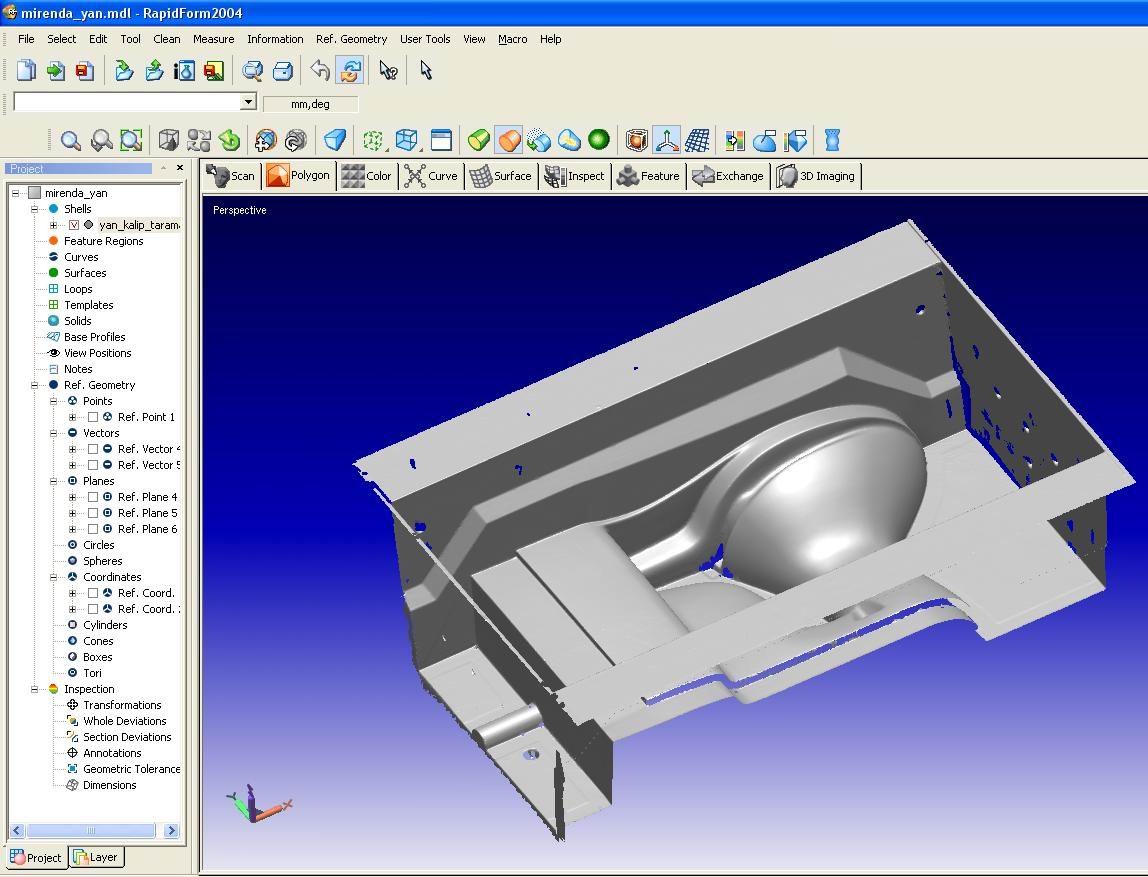Uncheck the yan_kalip_tarama shell visibility checkbox
Viewport: 1148px width, 877px height.
tap(74, 225)
